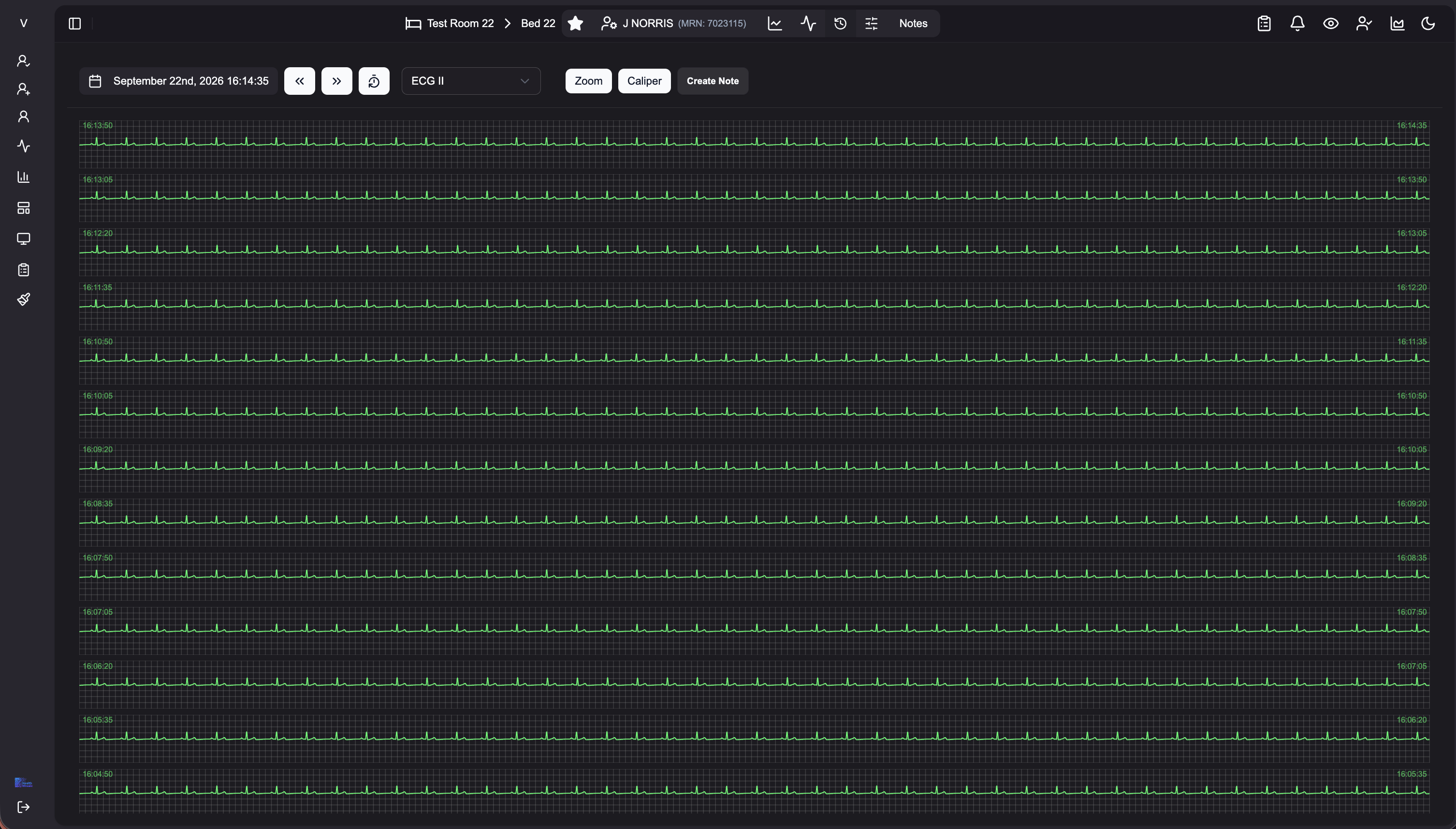Toggle the sidebar panel icon
The width and height of the screenshot is (1456, 829).
point(74,23)
